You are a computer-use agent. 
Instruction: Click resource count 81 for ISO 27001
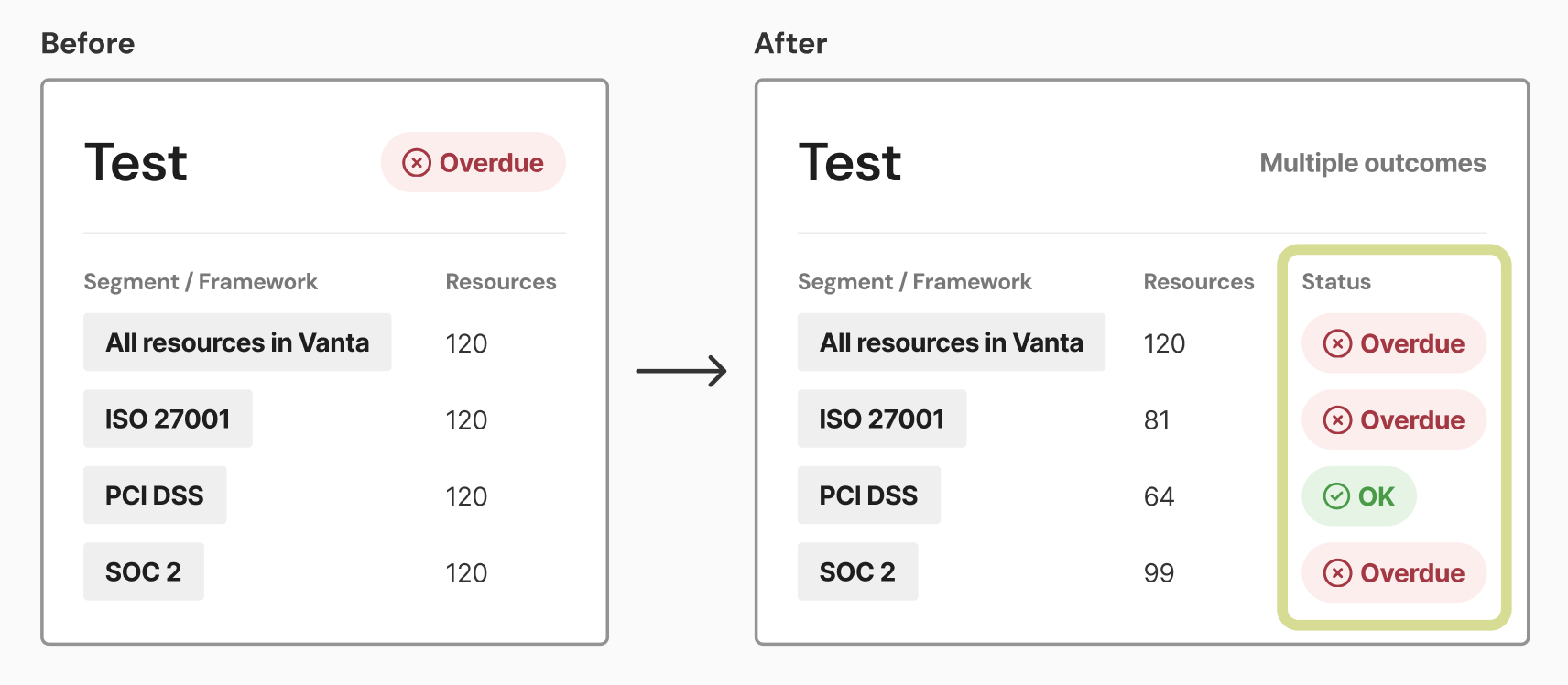(1157, 420)
